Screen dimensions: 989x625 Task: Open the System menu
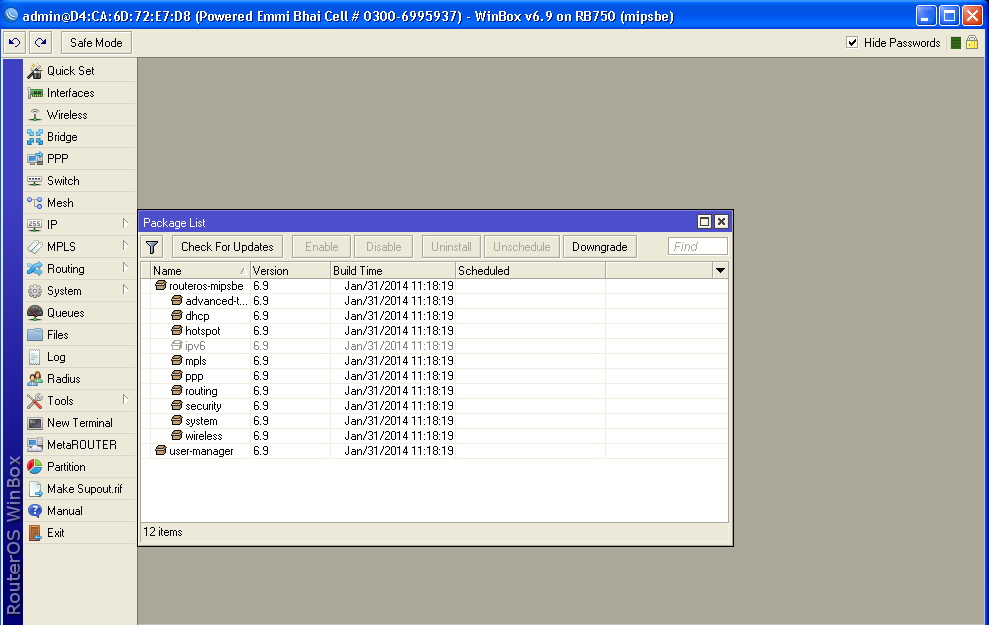point(65,290)
